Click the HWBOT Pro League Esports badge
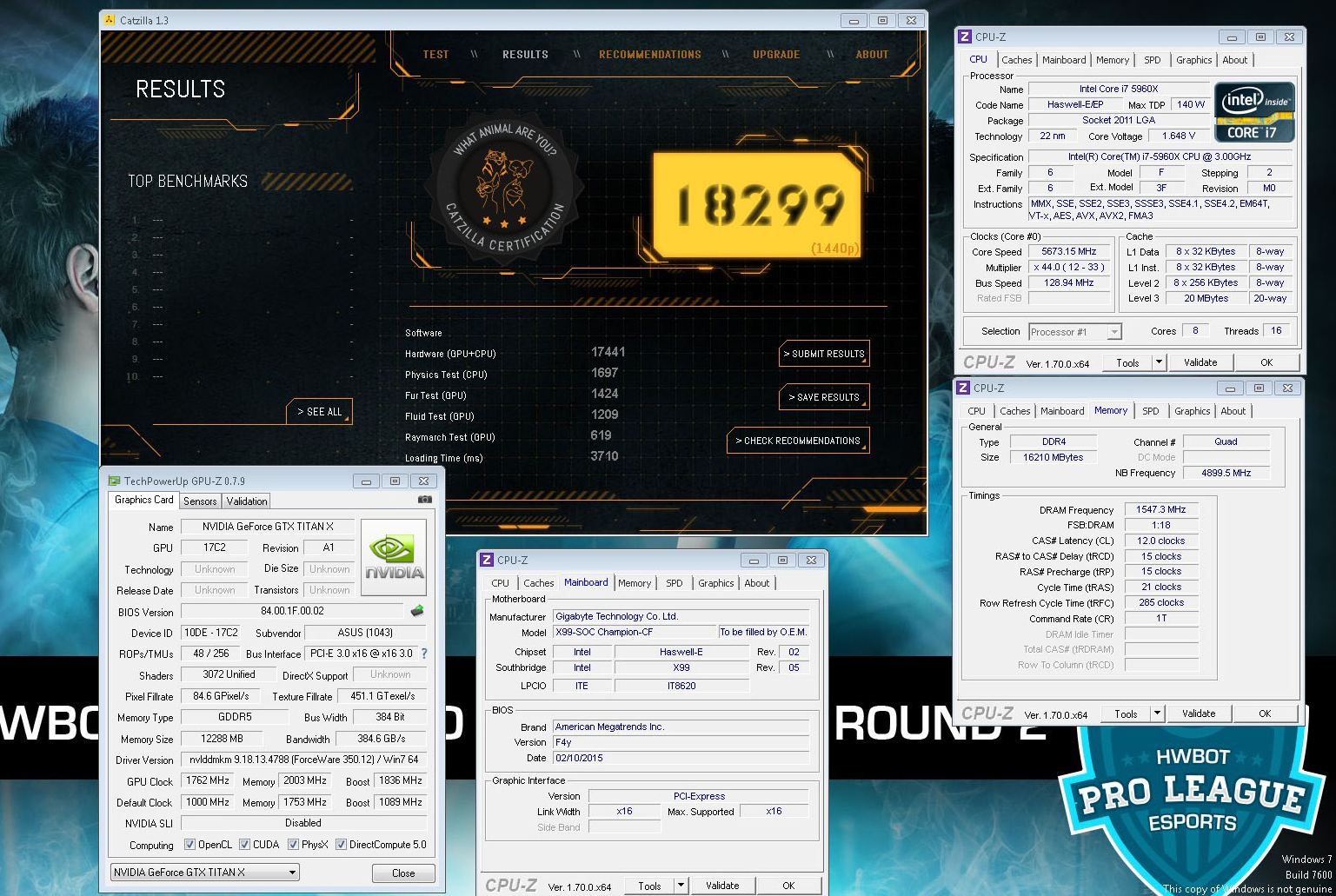This screenshot has height=896, width=1336. pyautogui.click(x=1191, y=810)
